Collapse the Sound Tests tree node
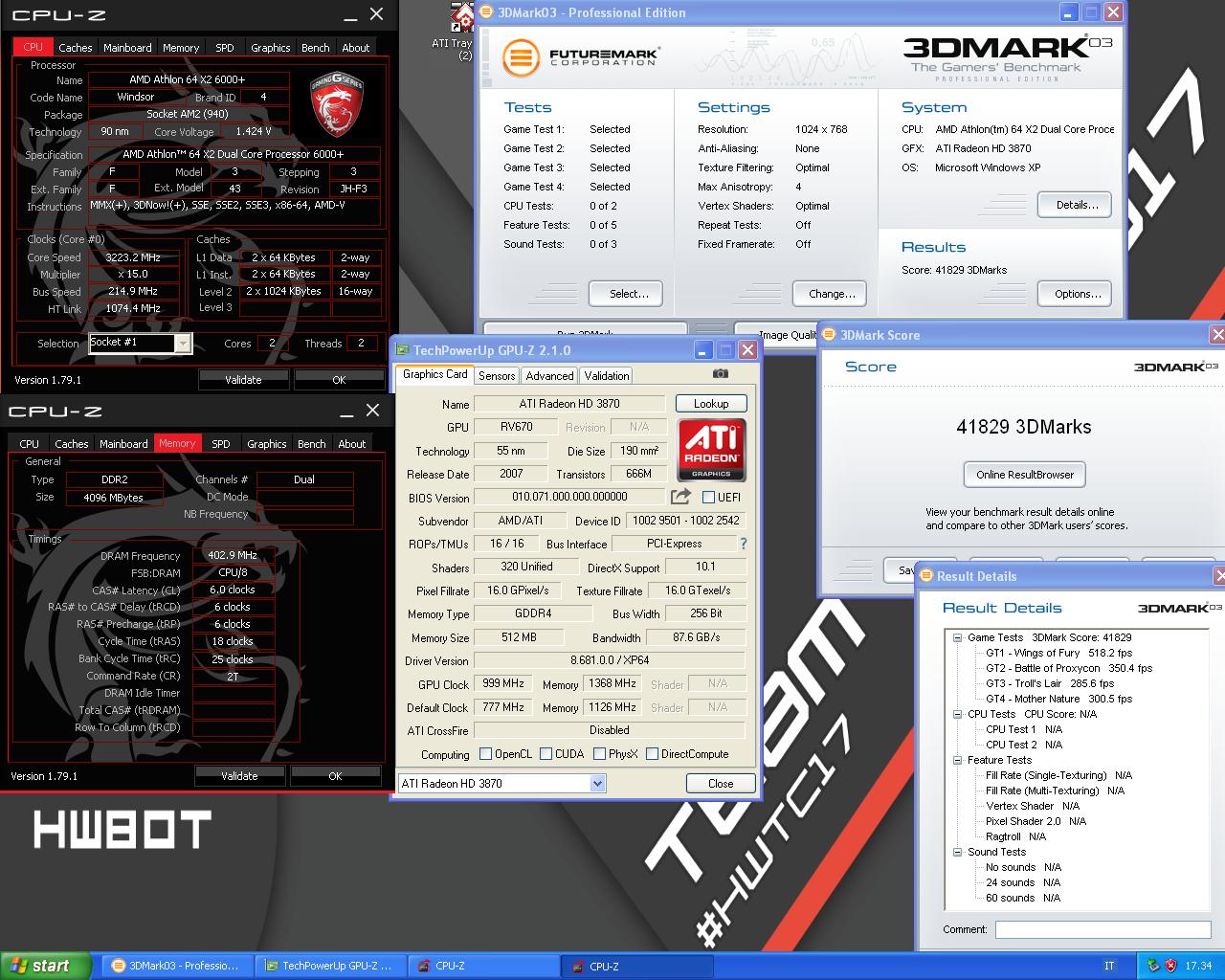 coord(957,852)
